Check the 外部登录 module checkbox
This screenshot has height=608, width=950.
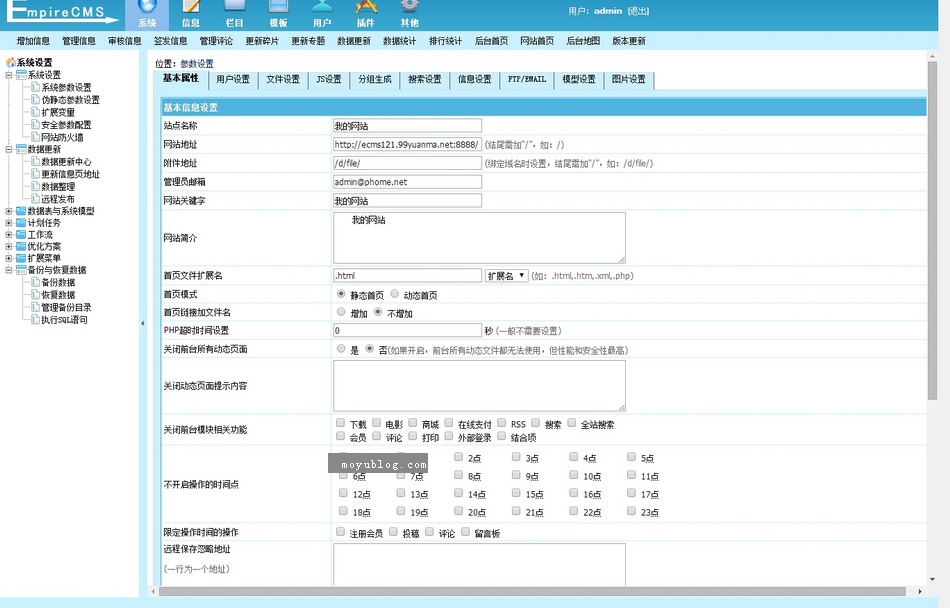click(449, 436)
